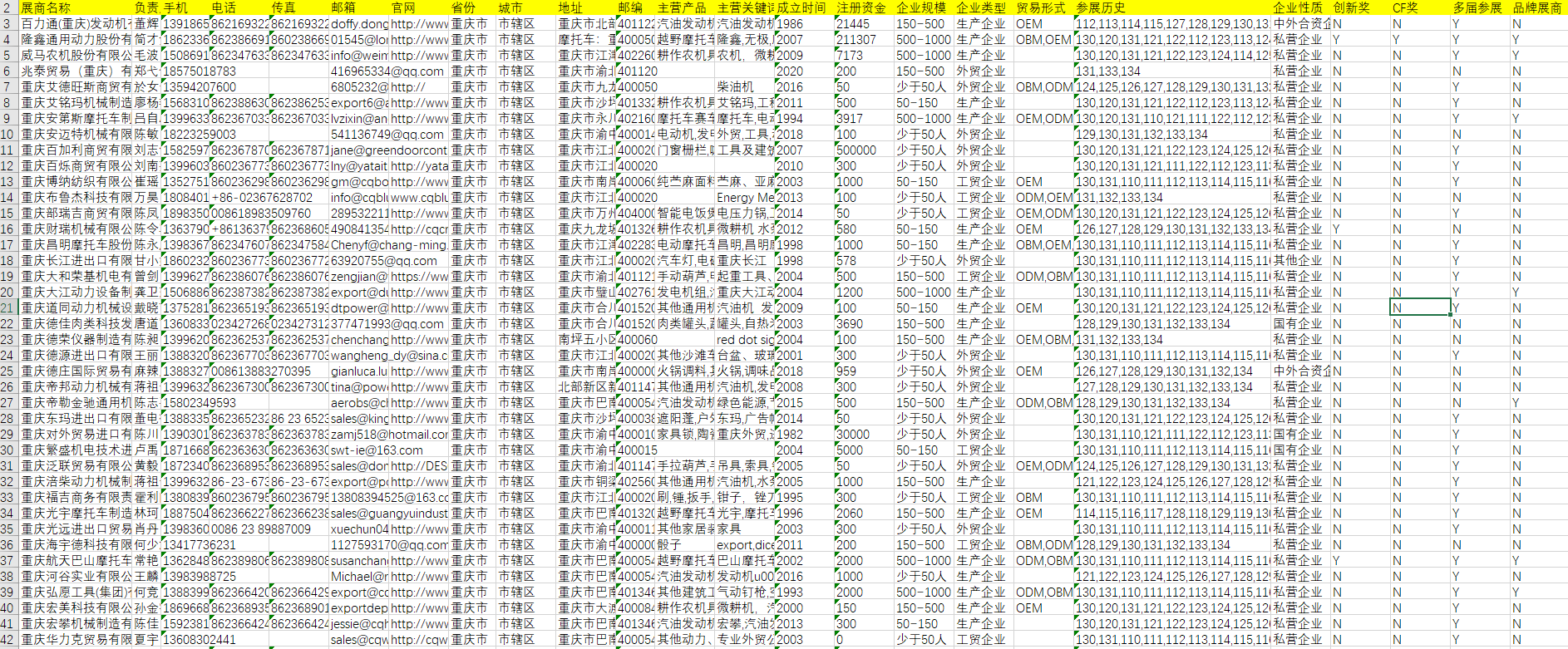Select the 'Energy Me' keyword cell
This screenshot has height=649, width=1568.
(744, 198)
